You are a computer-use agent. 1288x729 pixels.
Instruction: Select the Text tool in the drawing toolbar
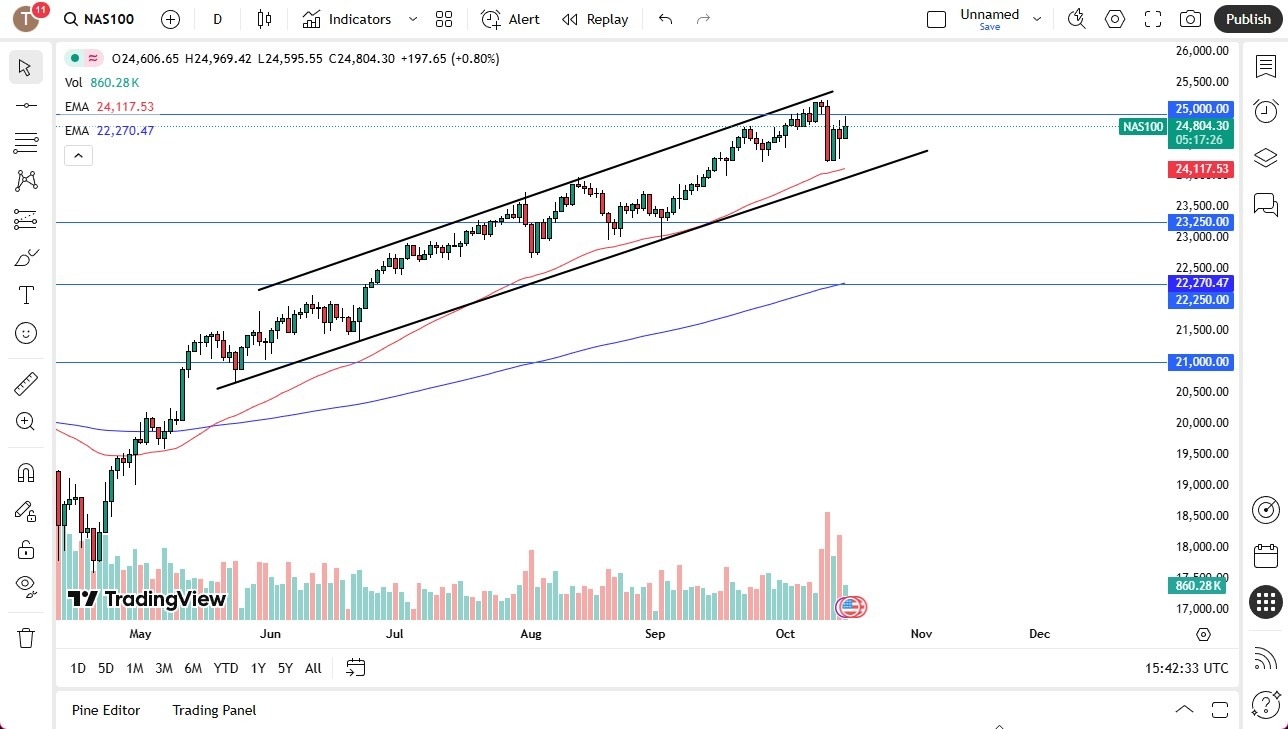coord(25,295)
